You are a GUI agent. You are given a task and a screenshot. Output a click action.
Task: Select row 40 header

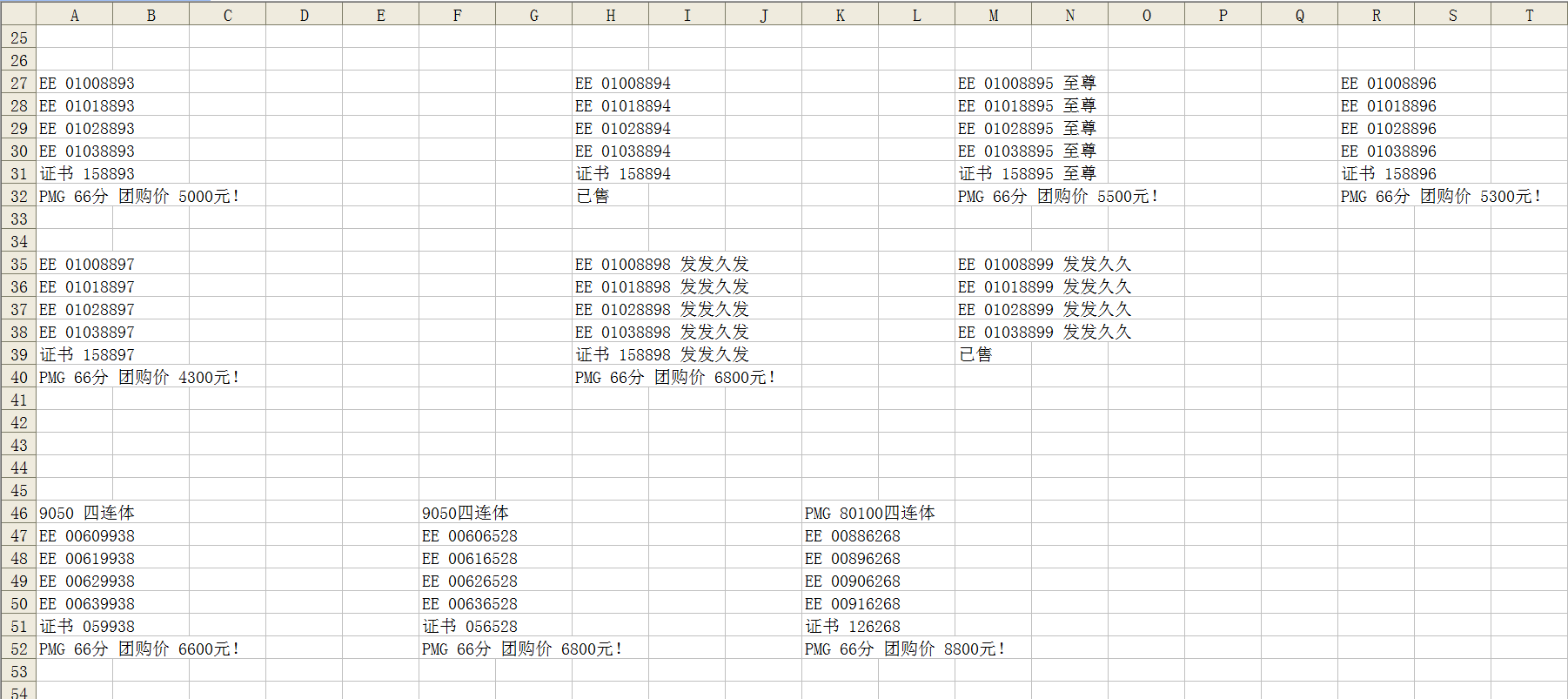pyautogui.click(x=18, y=377)
